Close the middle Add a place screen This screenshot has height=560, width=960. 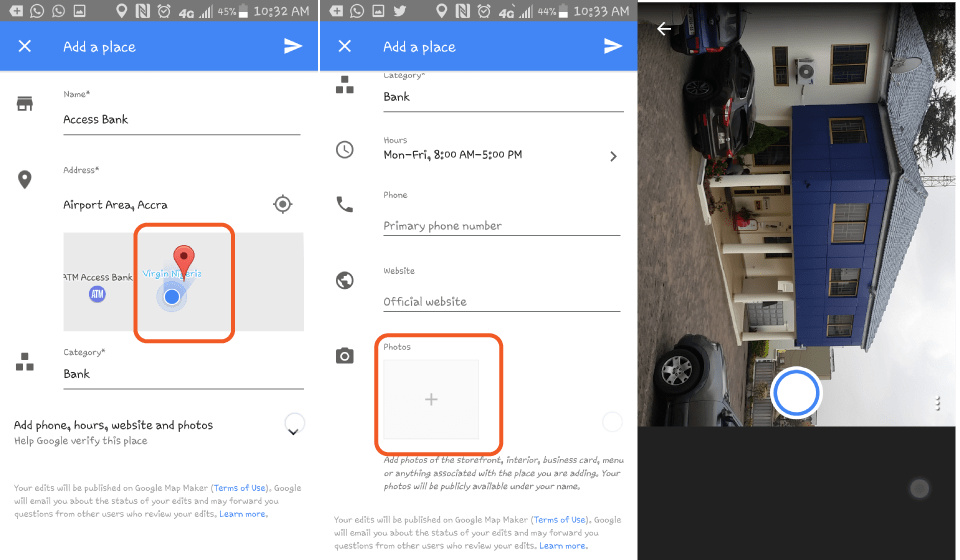[x=345, y=47]
